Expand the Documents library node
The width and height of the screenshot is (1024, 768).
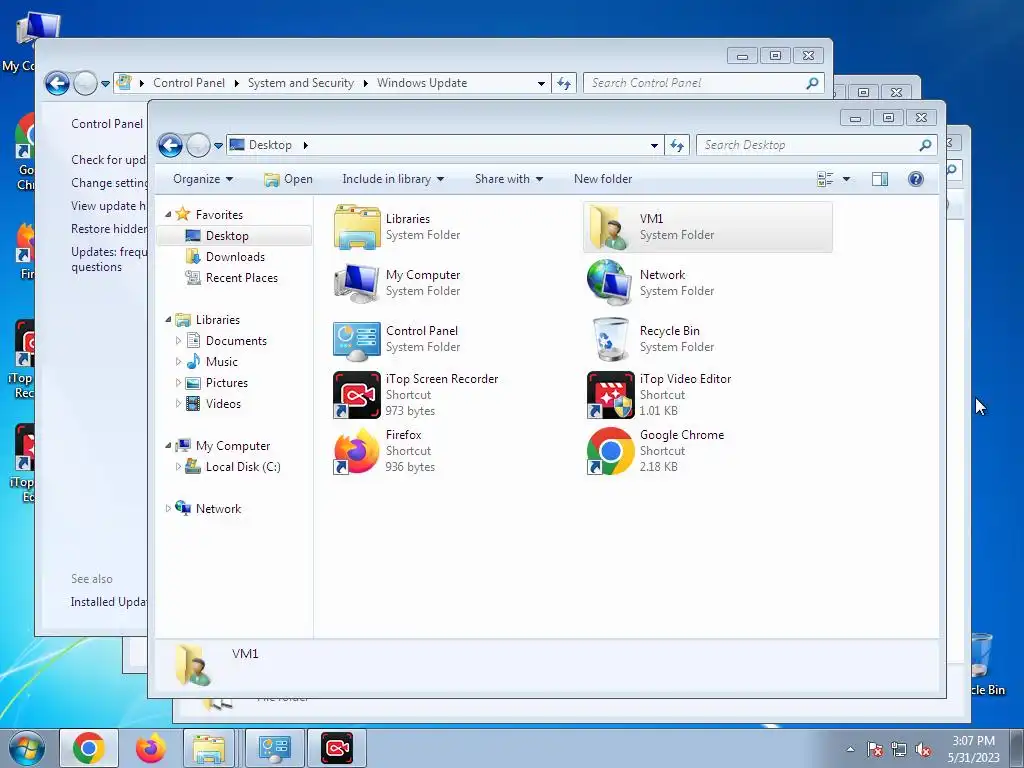coord(178,340)
